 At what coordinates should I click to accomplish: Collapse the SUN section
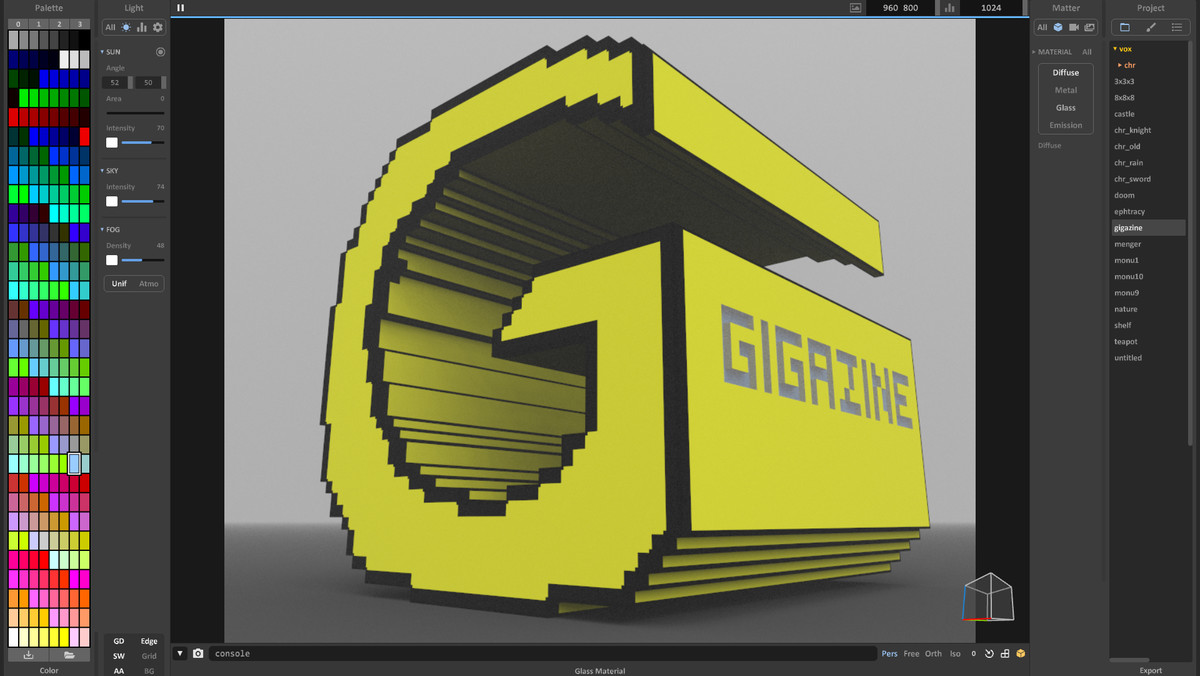pos(103,51)
